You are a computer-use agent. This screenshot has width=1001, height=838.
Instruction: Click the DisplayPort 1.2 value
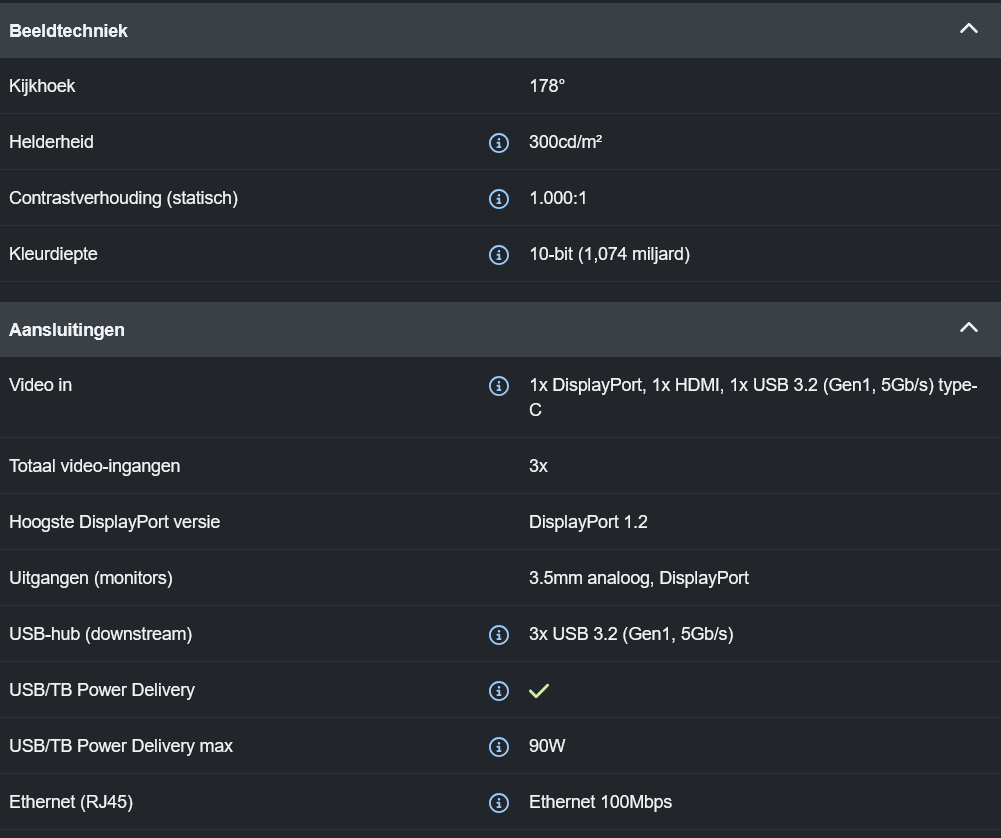[588, 522]
